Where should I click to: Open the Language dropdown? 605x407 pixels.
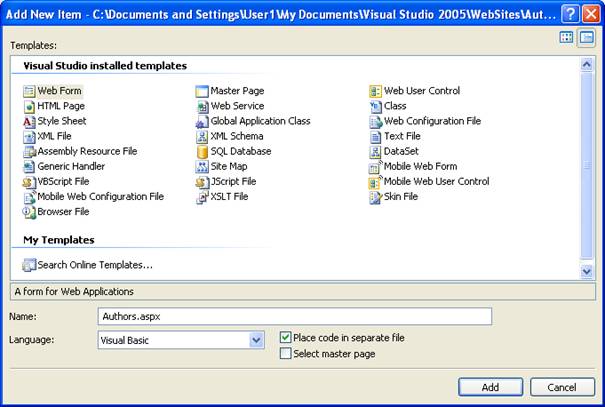[256, 341]
